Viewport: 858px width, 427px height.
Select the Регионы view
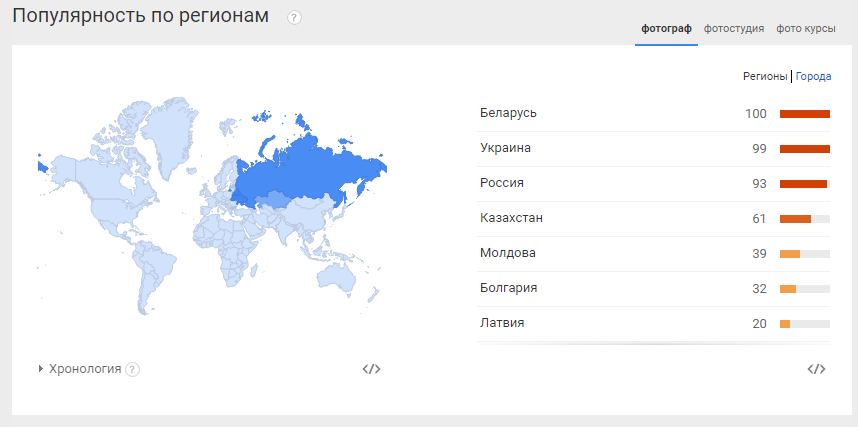(765, 77)
